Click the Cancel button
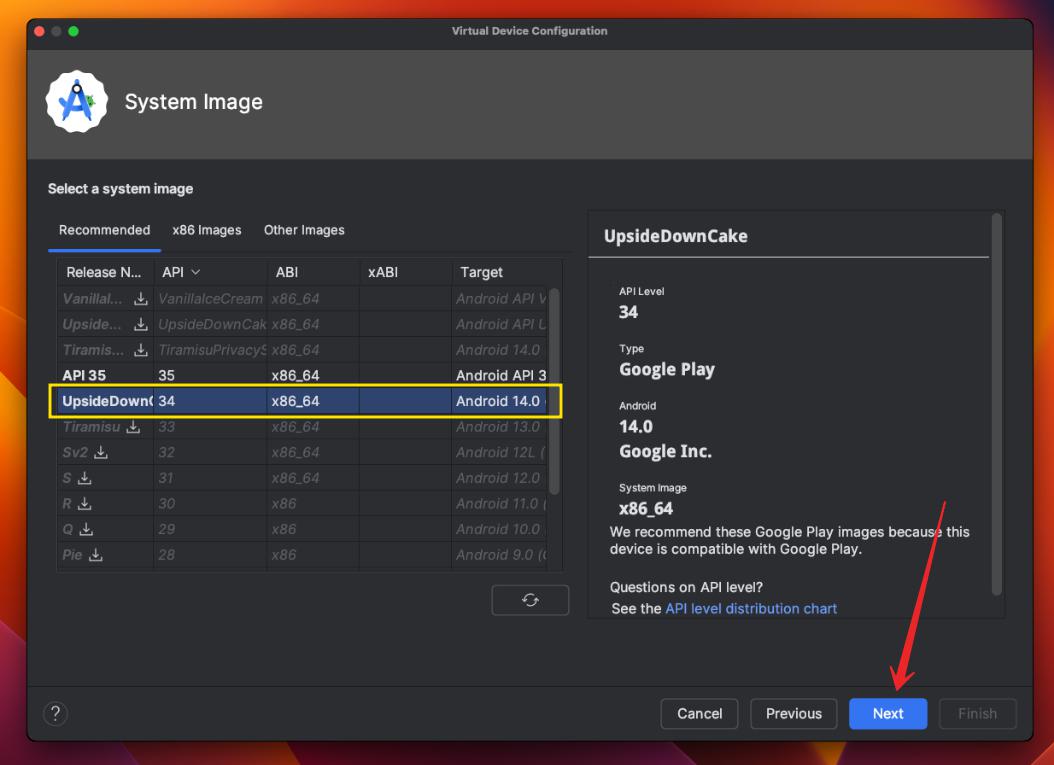Screen dimensions: 1054x765 [699, 713]
